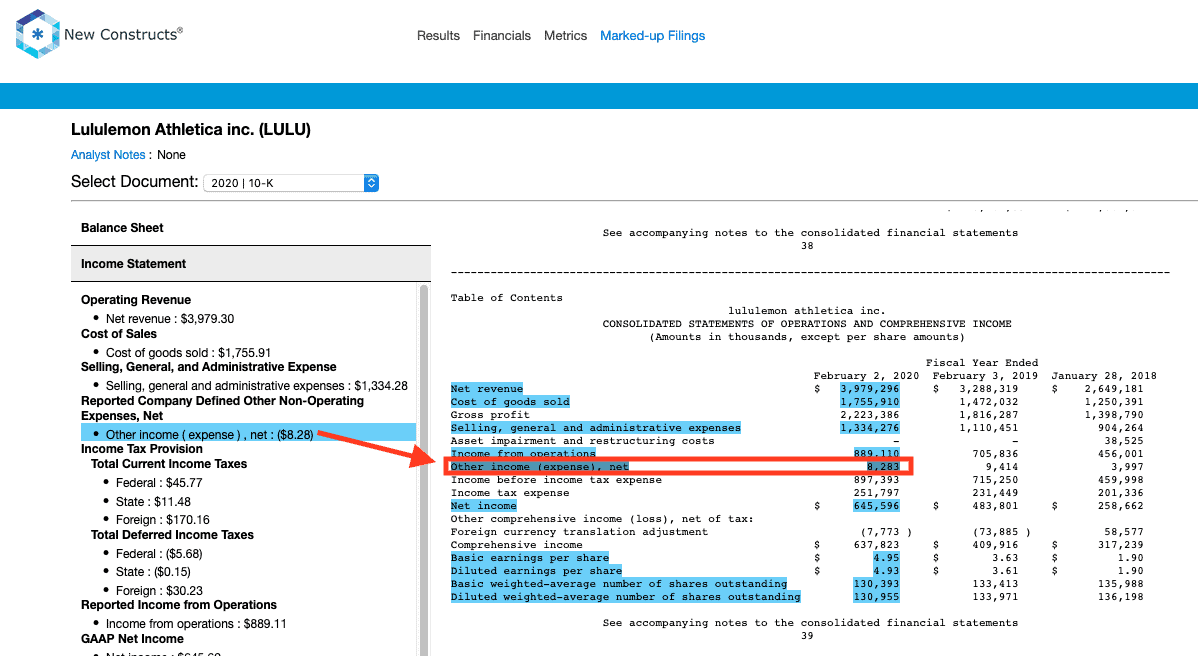
Task: Click the Income Tax Provision heading
Action: (142, 449)
